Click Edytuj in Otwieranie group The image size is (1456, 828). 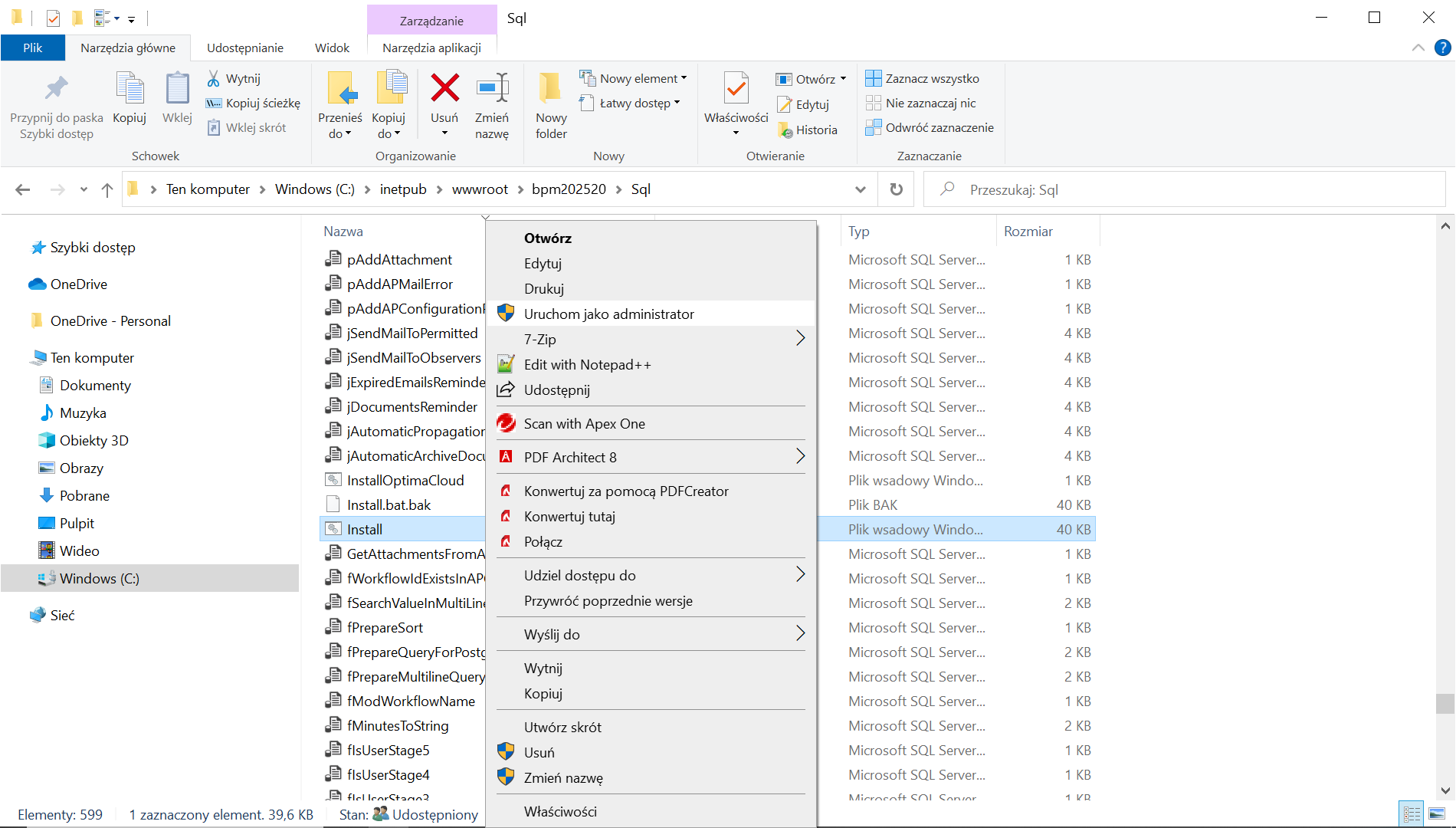click(x=803, y=104)
